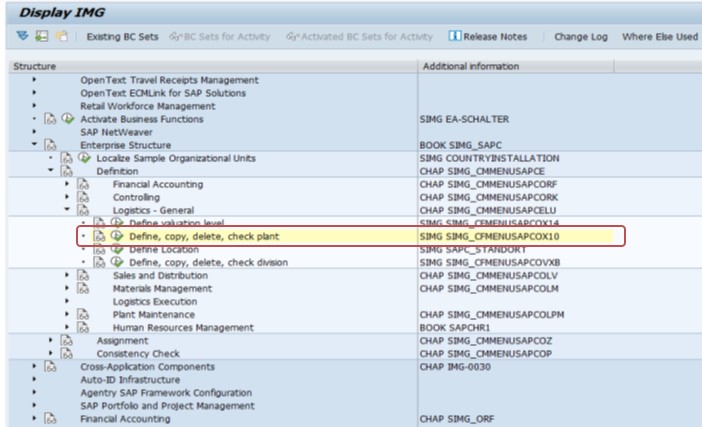
Task: Collapse the Enterprise Structure node
Action: point(34,145)
